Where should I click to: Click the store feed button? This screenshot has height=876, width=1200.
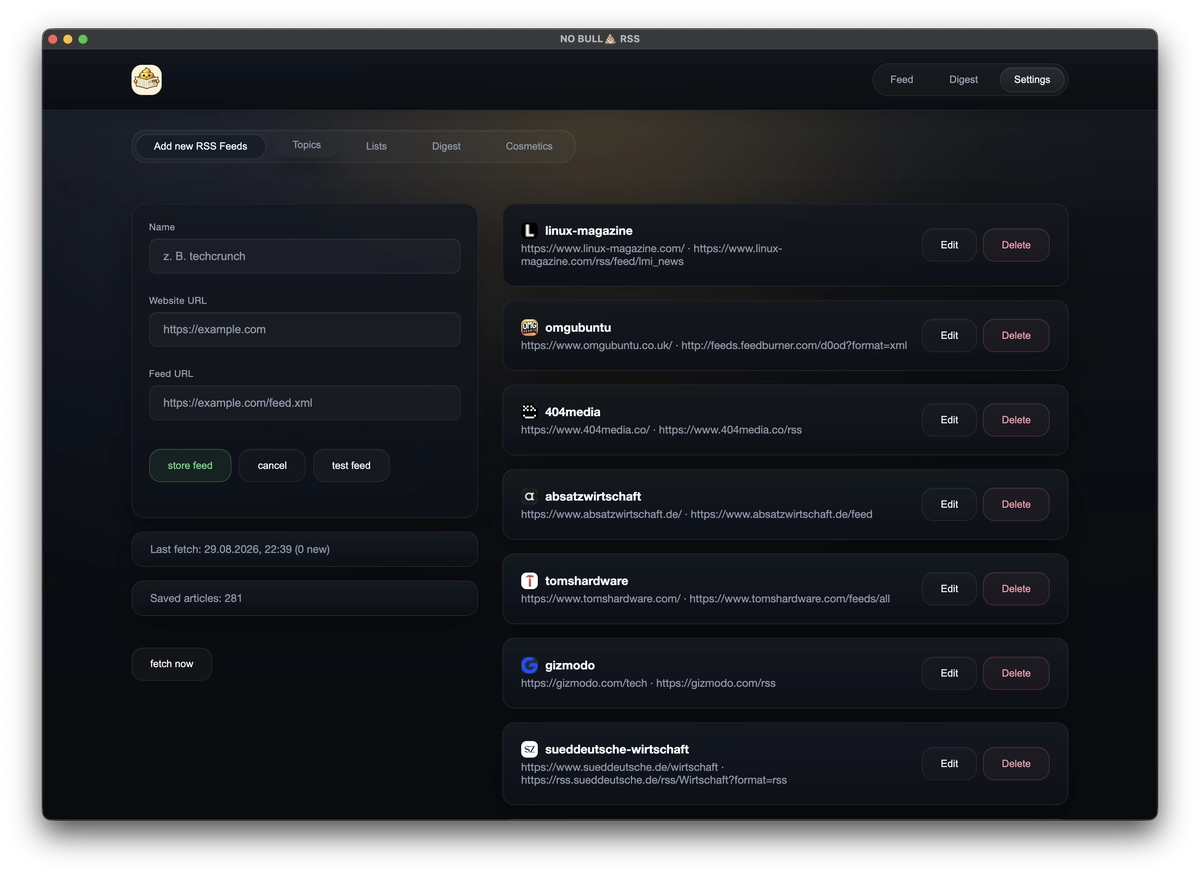click(190, 465)
